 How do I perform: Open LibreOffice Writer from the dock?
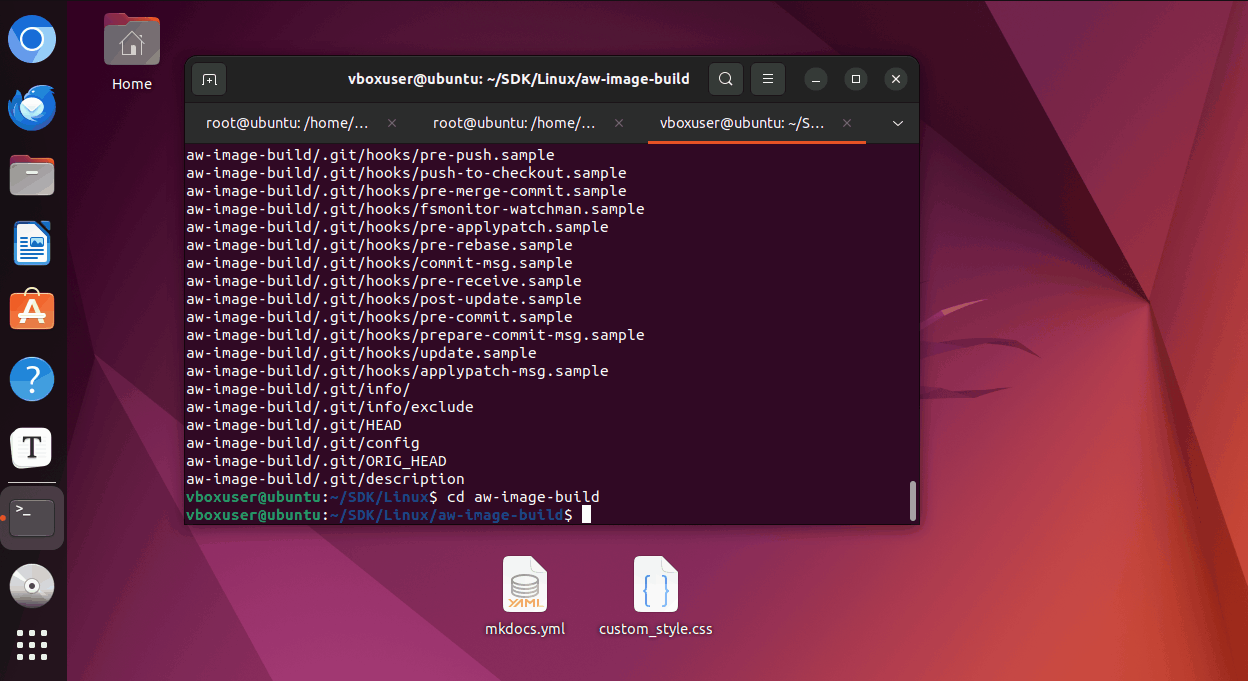tap(32, 243)
